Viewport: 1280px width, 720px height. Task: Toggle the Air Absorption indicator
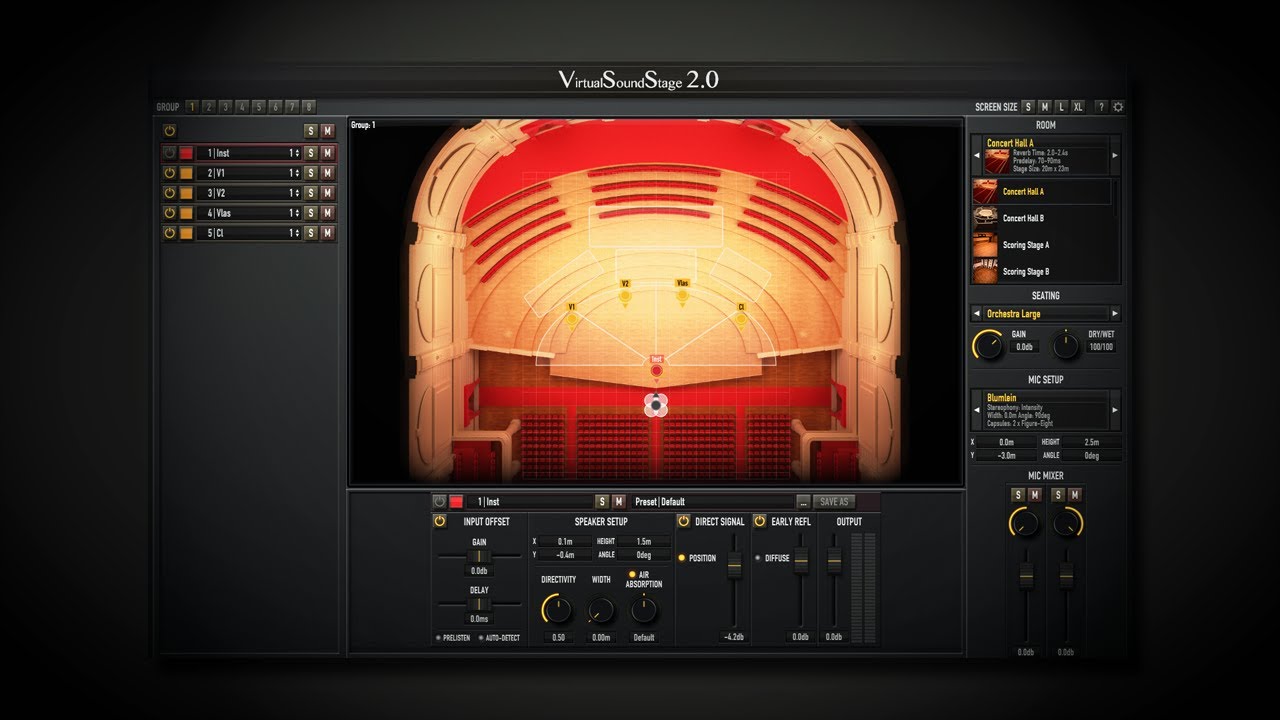click(632, 574)
